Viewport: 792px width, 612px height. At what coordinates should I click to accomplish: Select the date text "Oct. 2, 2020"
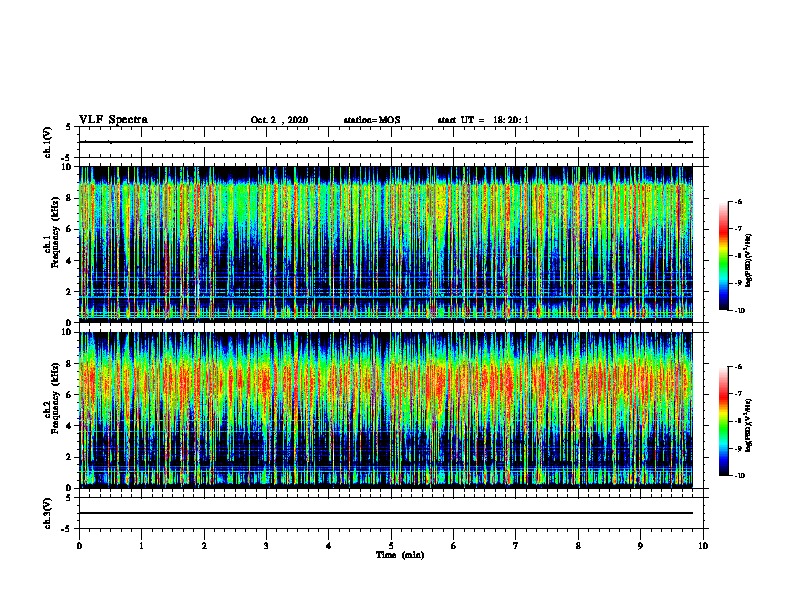pos(279,120)
